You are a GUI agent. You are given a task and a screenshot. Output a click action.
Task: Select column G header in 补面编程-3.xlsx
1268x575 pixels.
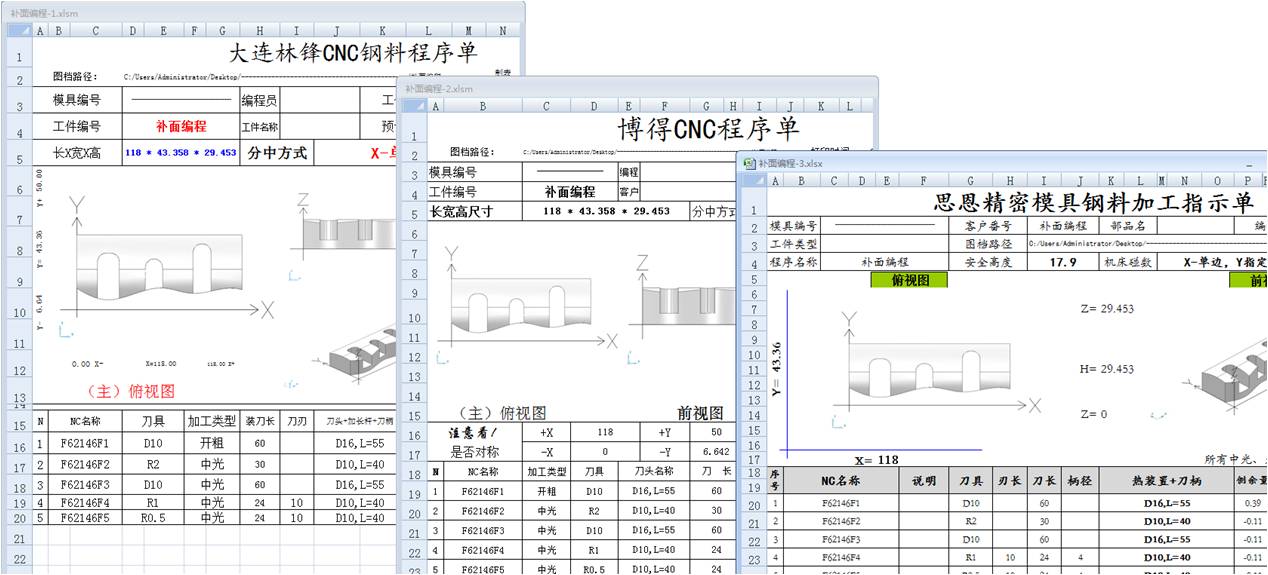(970, 181)
